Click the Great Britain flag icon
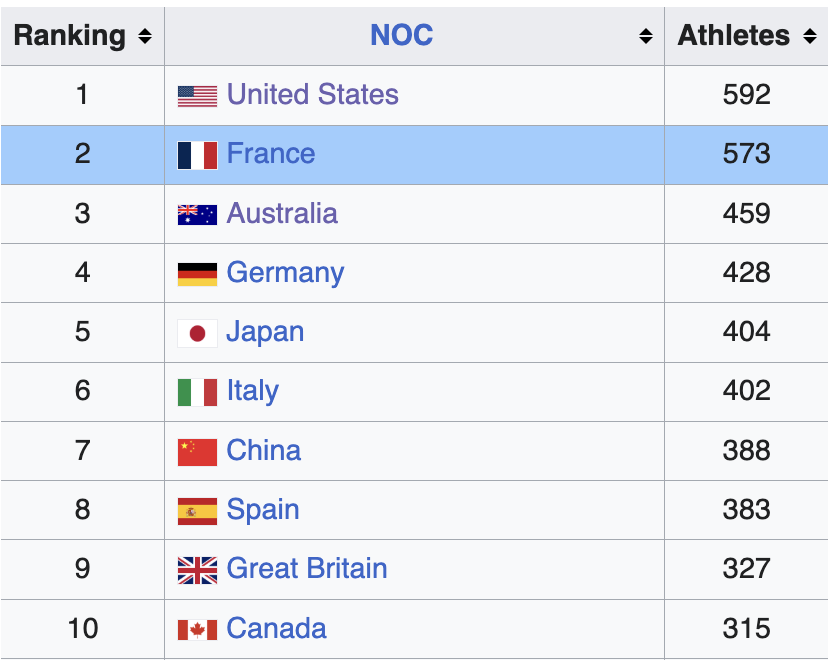Image resolution: width=828 pixels, height=660 pixels. 197,570
